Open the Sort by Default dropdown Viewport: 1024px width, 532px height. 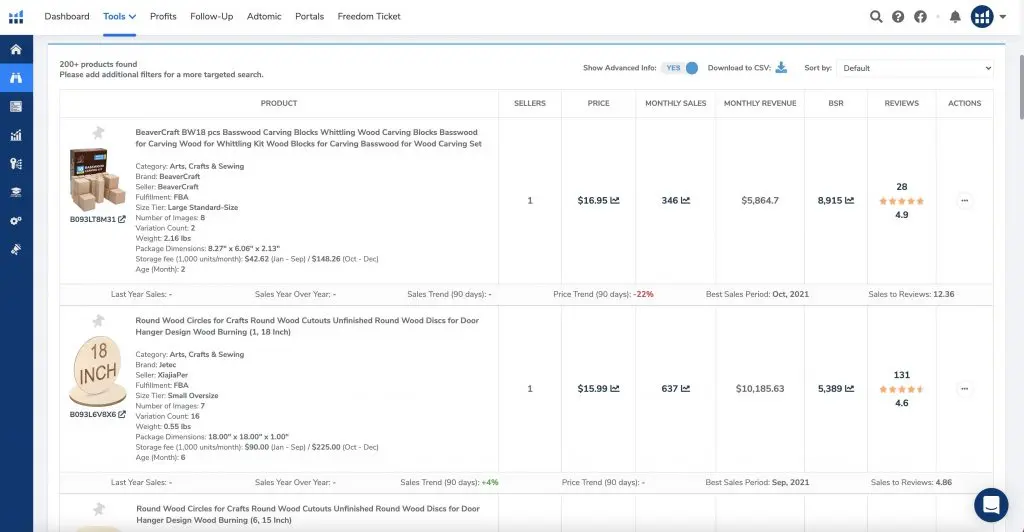[x=914, y=68]
